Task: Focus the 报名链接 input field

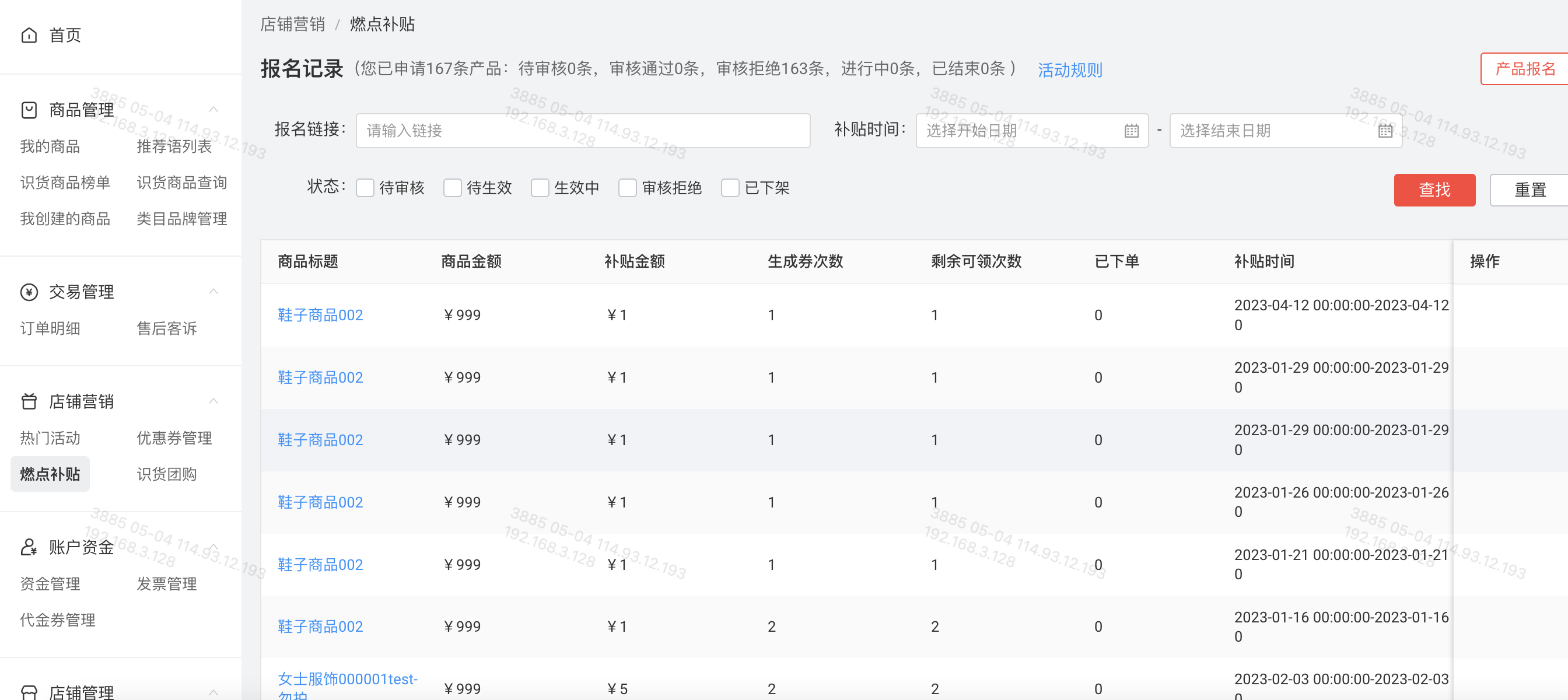Action: [583, 131]
